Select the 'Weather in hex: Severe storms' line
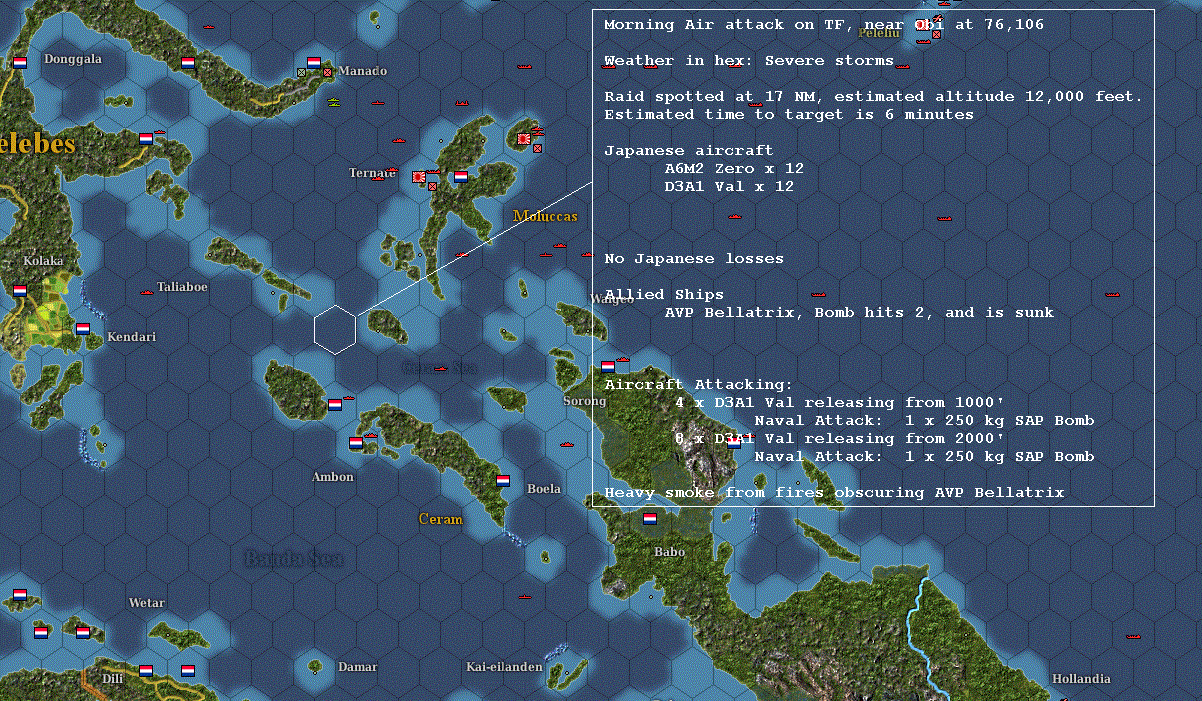 [x=749, y=60]
